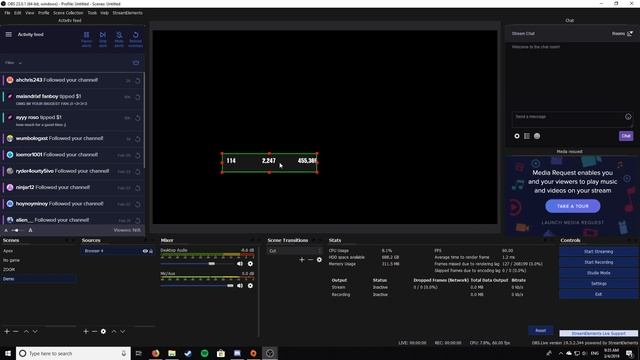This screenshot has width=640, height=360.
Task: Open Settings from Controls panel
Action: (x=598, y=284)
